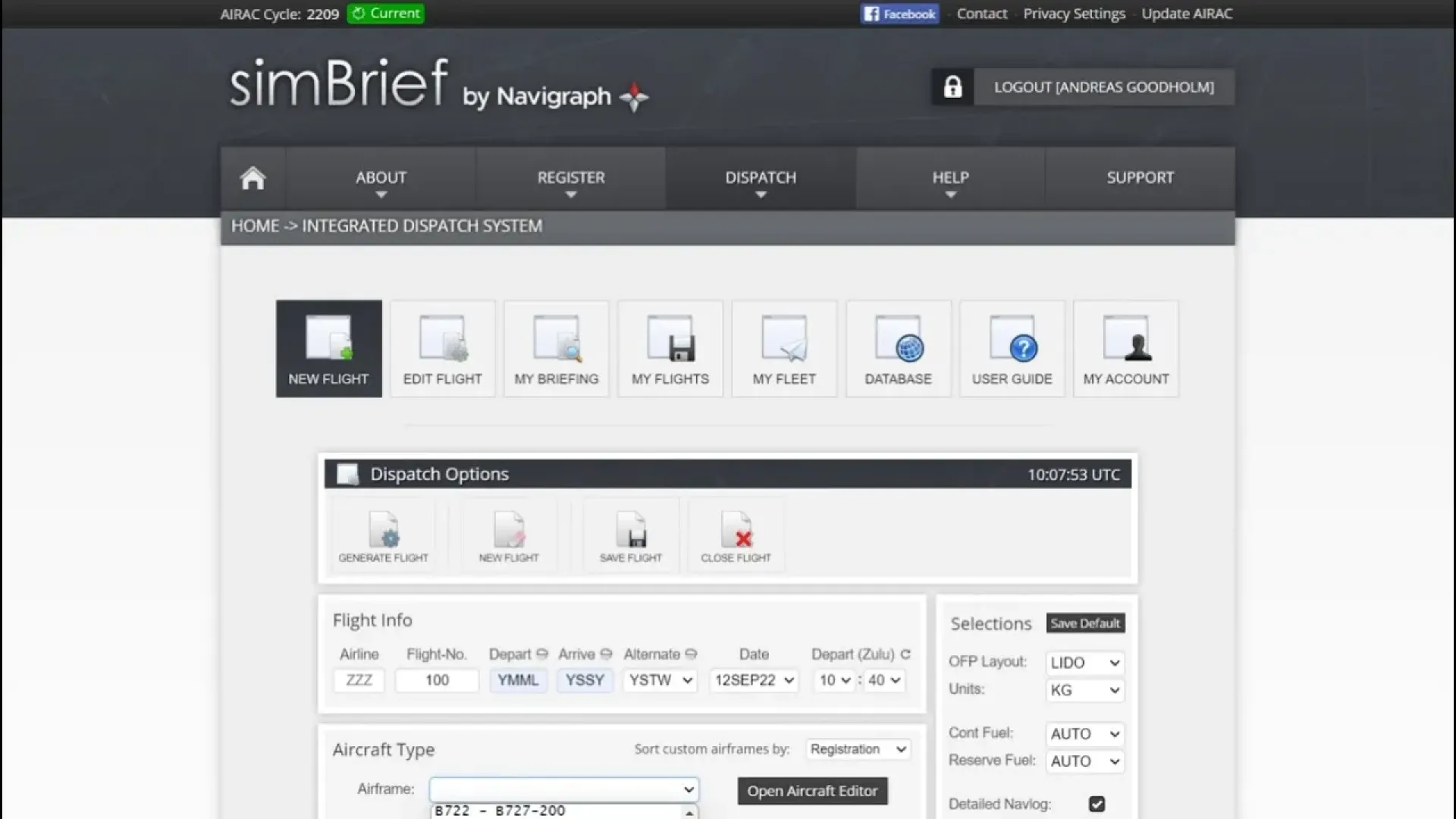
Task: Open the My Fleet panel
Action: coord(783,348)
